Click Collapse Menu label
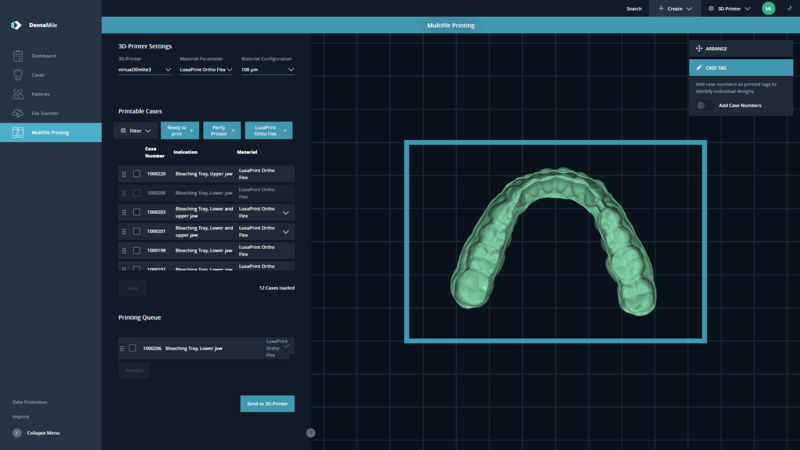This screenshot has width=800, height=450. point(43,433)
